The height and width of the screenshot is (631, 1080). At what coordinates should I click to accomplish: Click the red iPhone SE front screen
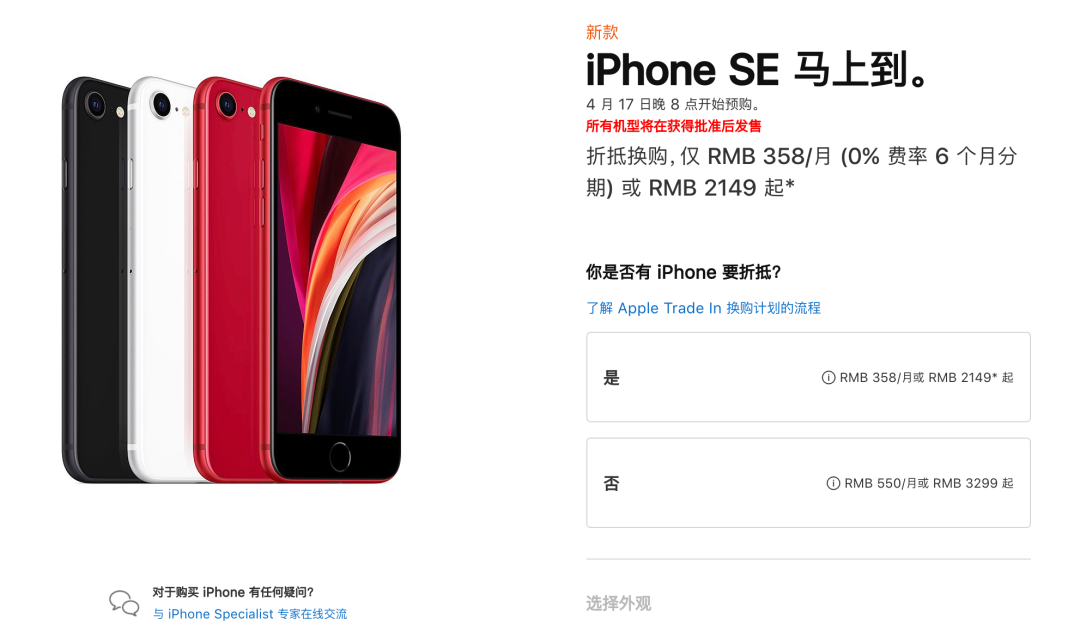[338, 279]
